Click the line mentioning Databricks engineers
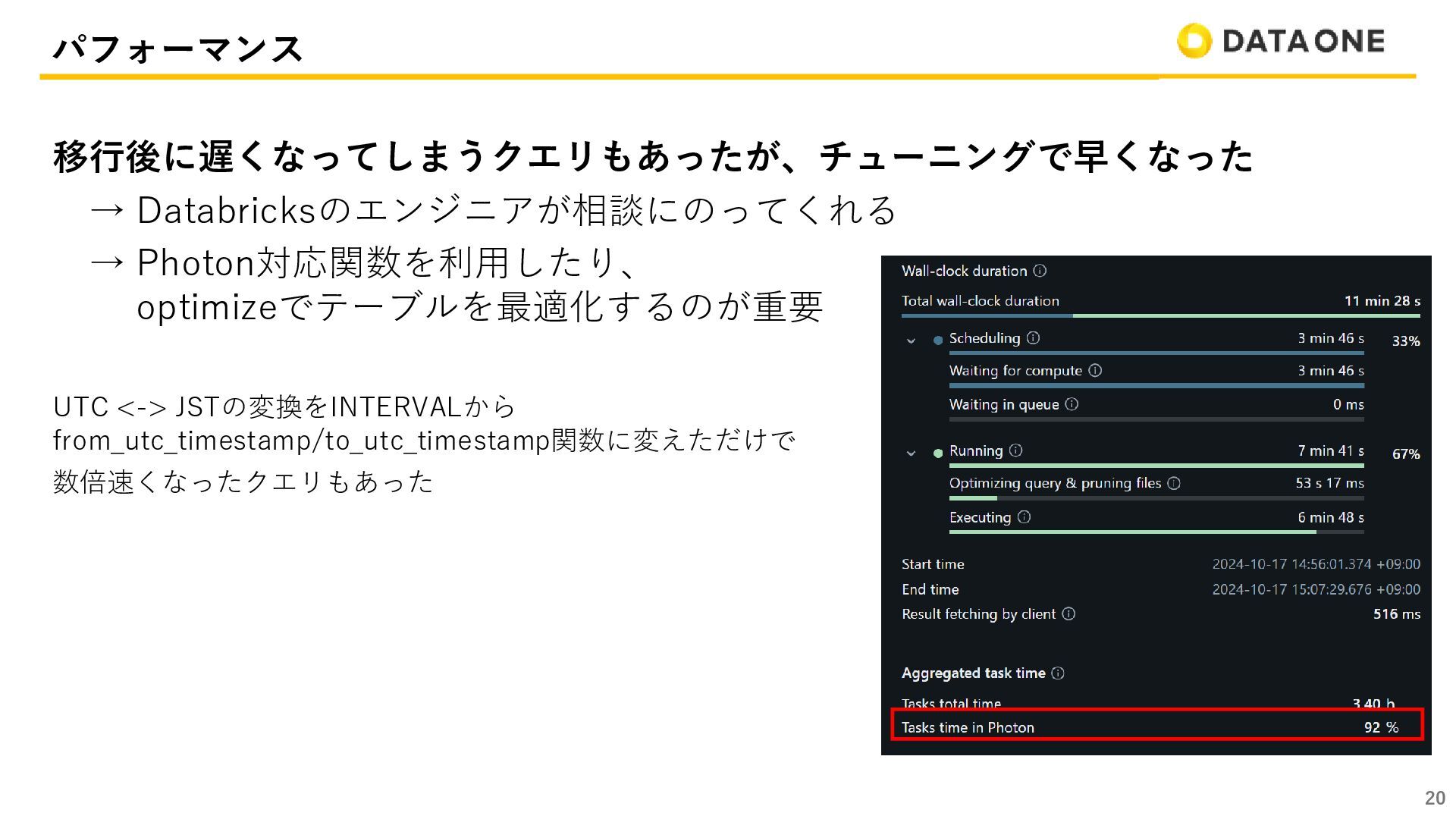 [494, 210]
